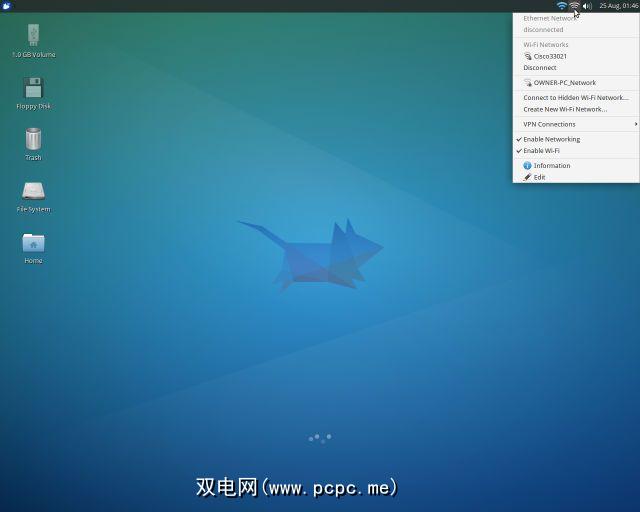Open the Trash icon on desktop
The width and height of the screenshot is (640, 512).
33,140
